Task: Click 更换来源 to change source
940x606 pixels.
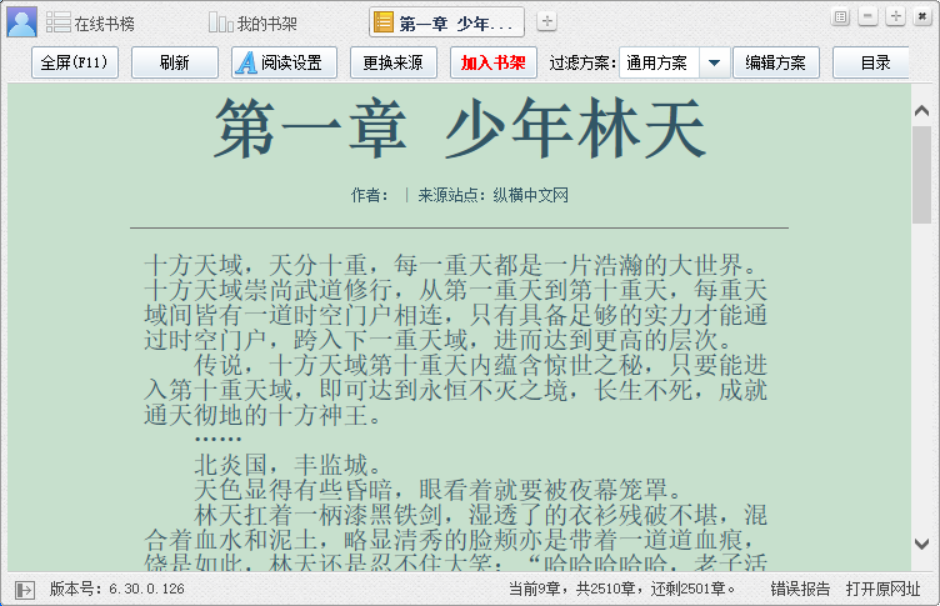Action: click(x=393, y=62)
